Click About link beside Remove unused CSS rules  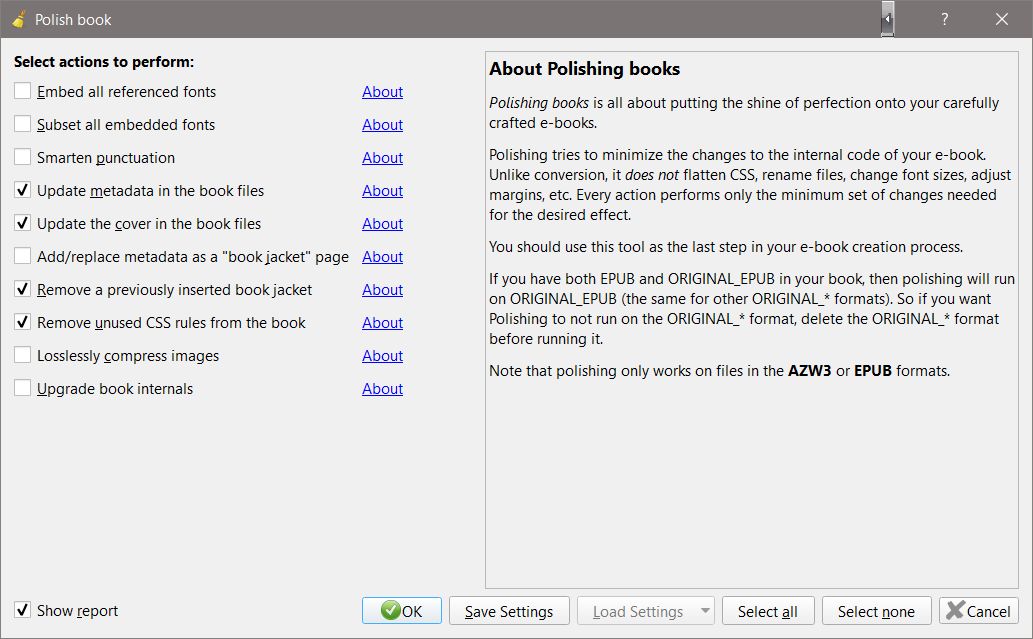point(382,323)
